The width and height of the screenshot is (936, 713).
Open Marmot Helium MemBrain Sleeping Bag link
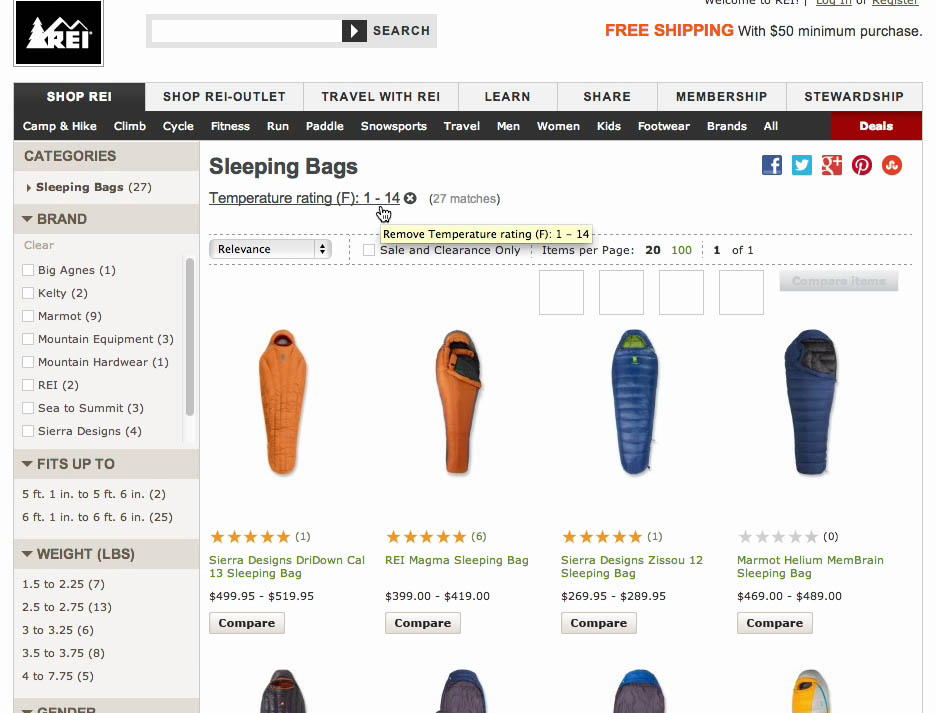[x=810, y=567]
